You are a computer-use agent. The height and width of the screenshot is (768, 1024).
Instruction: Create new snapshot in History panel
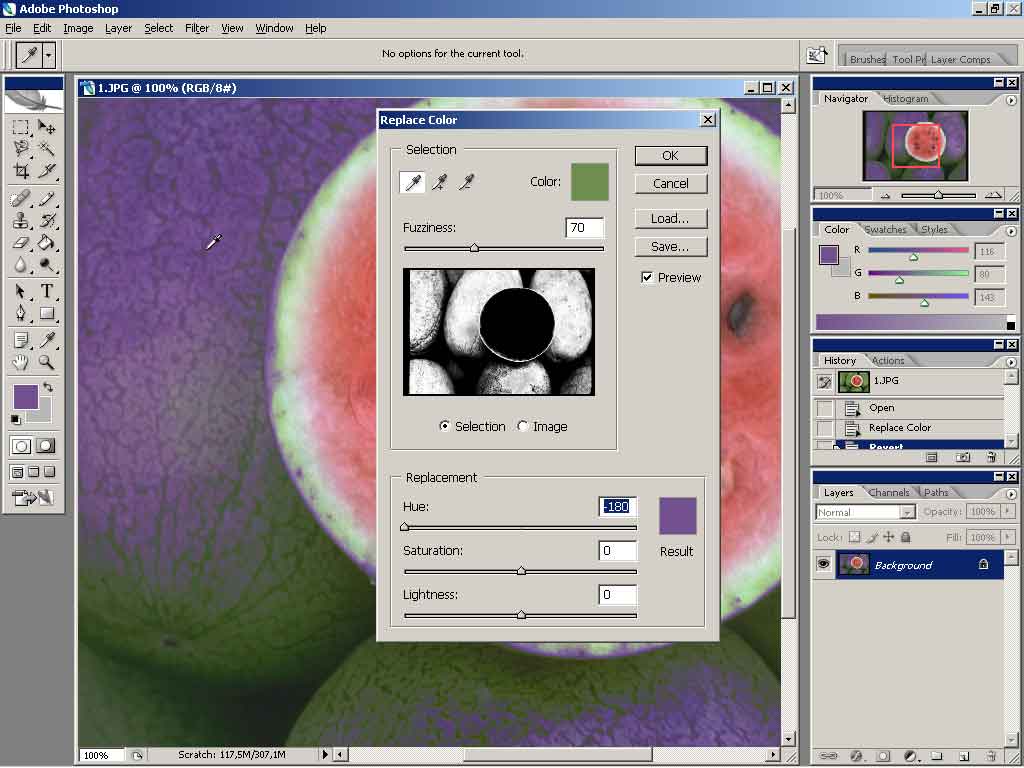[963, 457]
